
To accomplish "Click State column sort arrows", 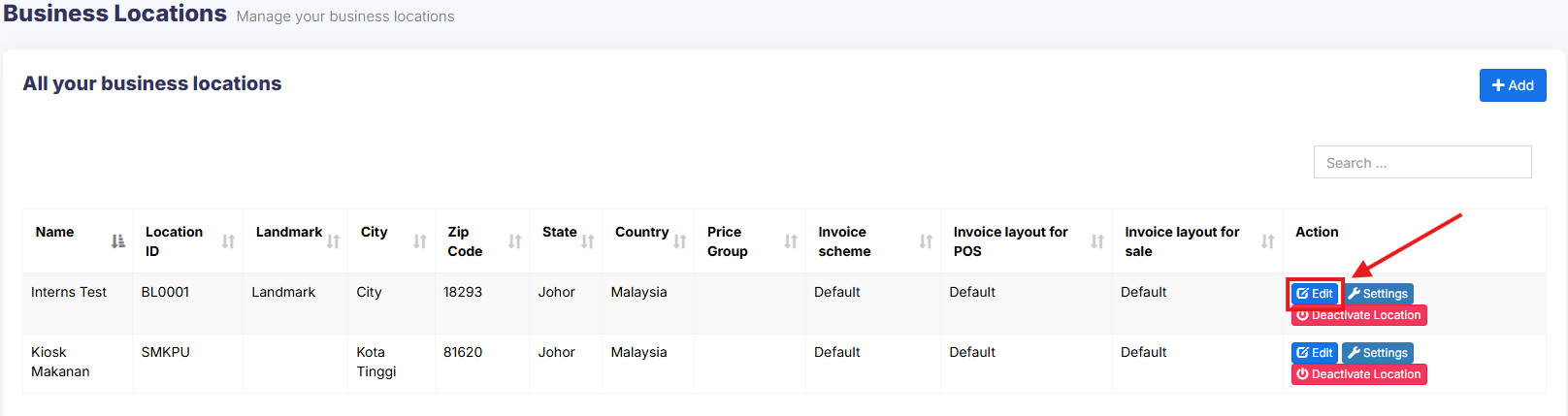I will (587, 241).
